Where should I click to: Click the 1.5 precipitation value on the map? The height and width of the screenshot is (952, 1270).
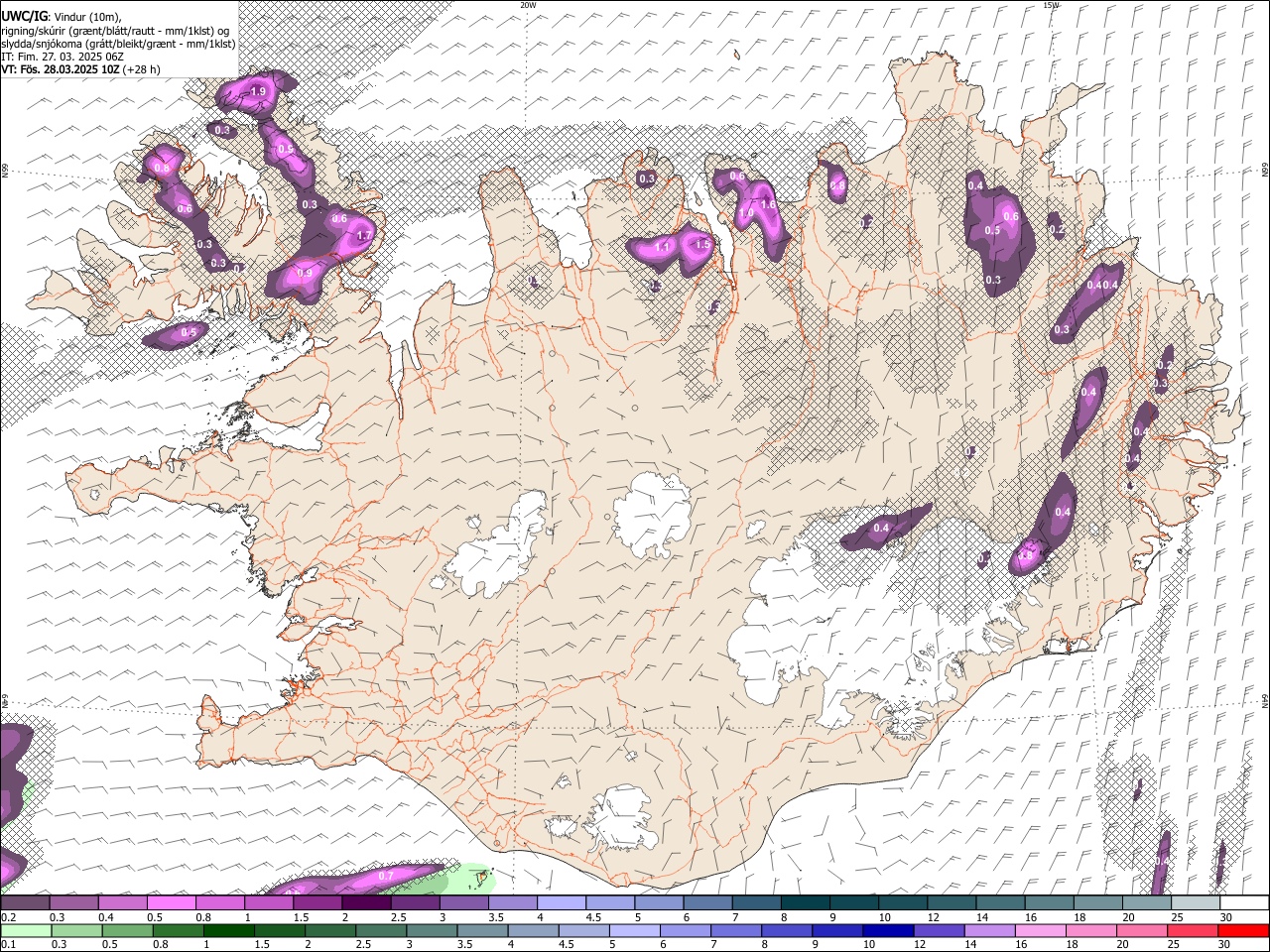(x=702, y=244)
